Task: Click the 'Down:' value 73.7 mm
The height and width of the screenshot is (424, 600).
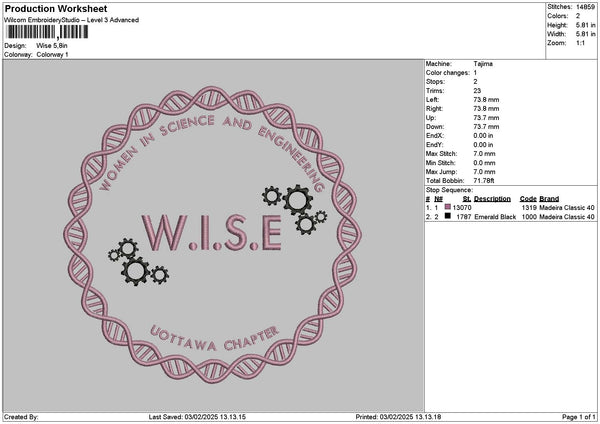Action: click(486, 127)
